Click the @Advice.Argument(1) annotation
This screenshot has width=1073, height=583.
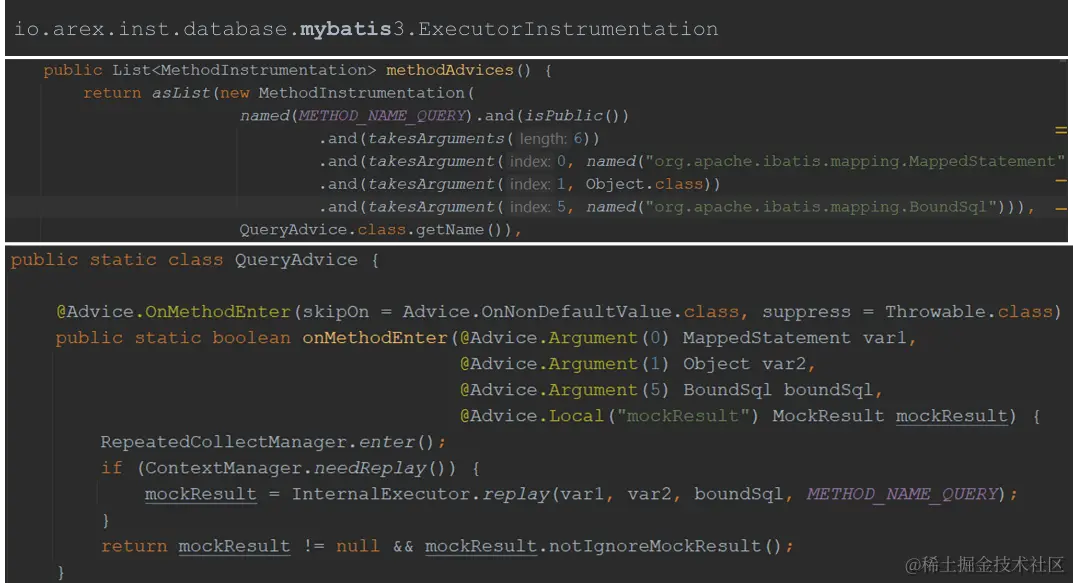(565, 364)
